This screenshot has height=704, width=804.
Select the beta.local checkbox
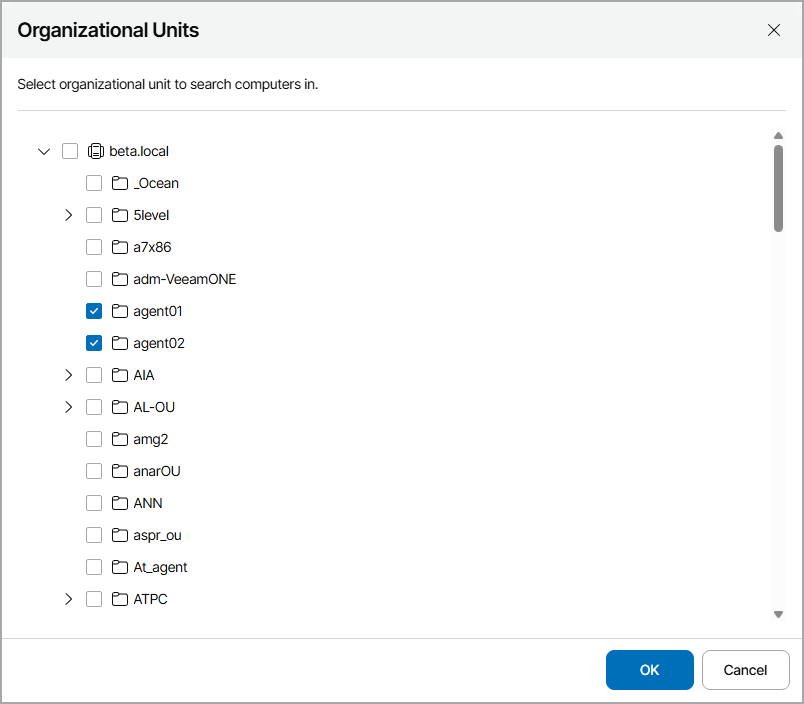[x=70, y=151]
